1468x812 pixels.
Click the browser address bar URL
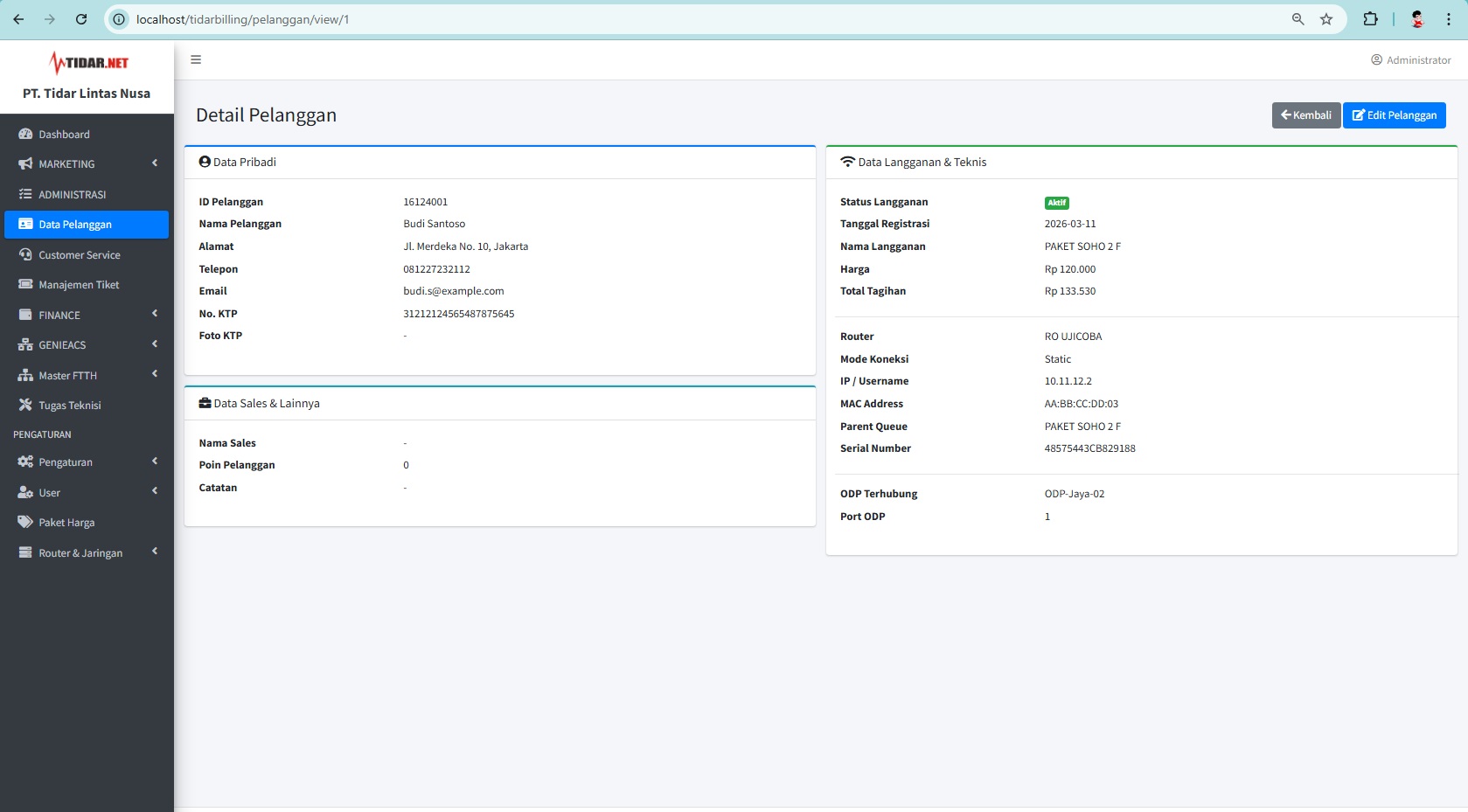[x=242, y=19]
